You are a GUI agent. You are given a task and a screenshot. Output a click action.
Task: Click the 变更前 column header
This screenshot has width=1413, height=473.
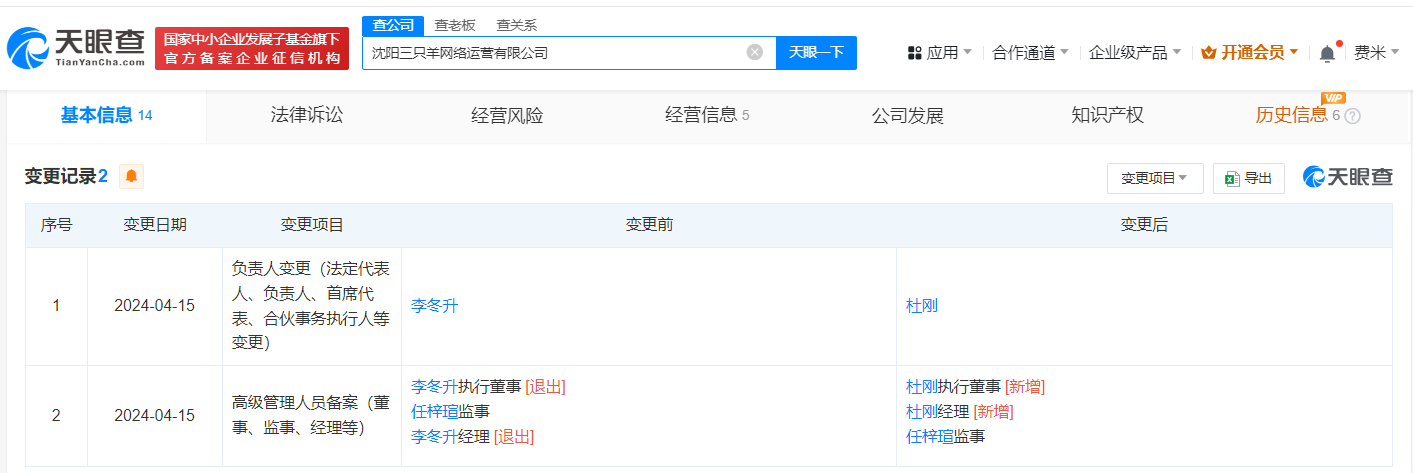coord(649,226)
